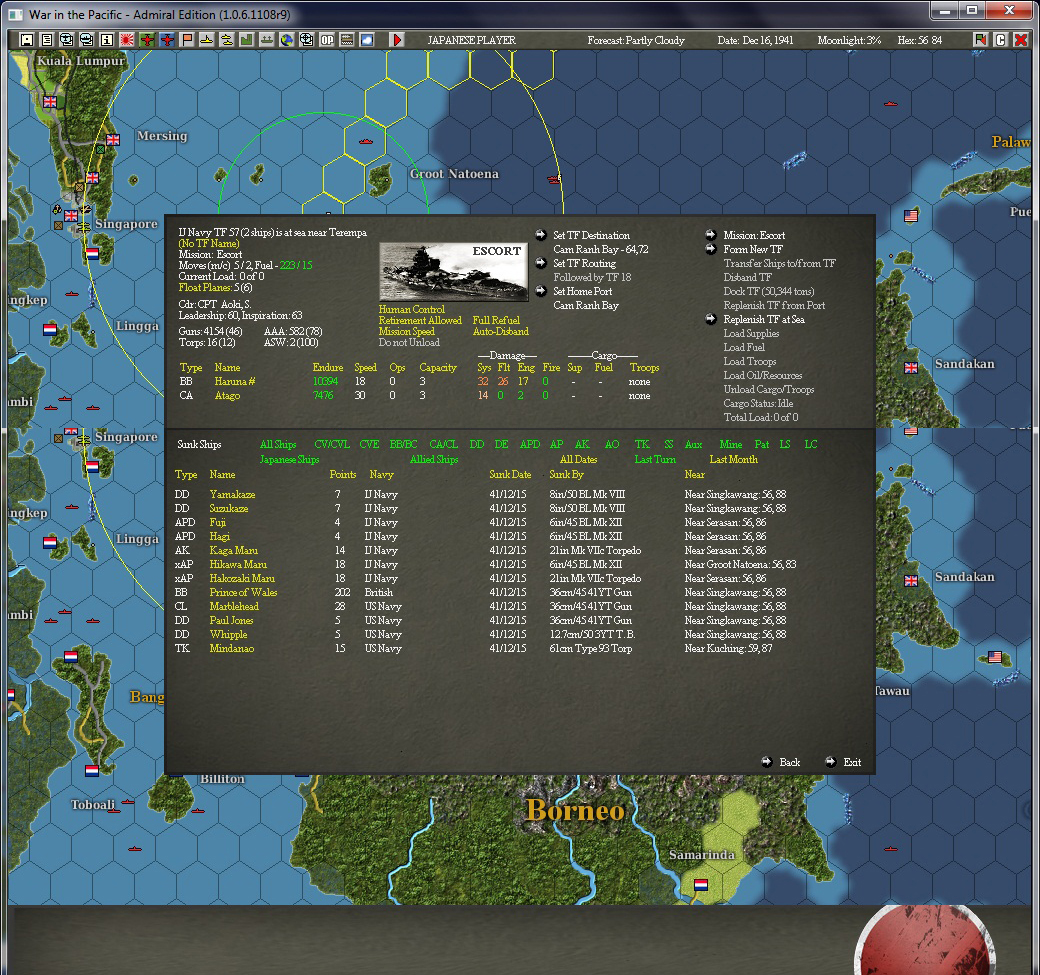This screenshot has height=975, width=1040.
Task: Click the red End Turn arrow in toolbar
Action: coord(397,40)
